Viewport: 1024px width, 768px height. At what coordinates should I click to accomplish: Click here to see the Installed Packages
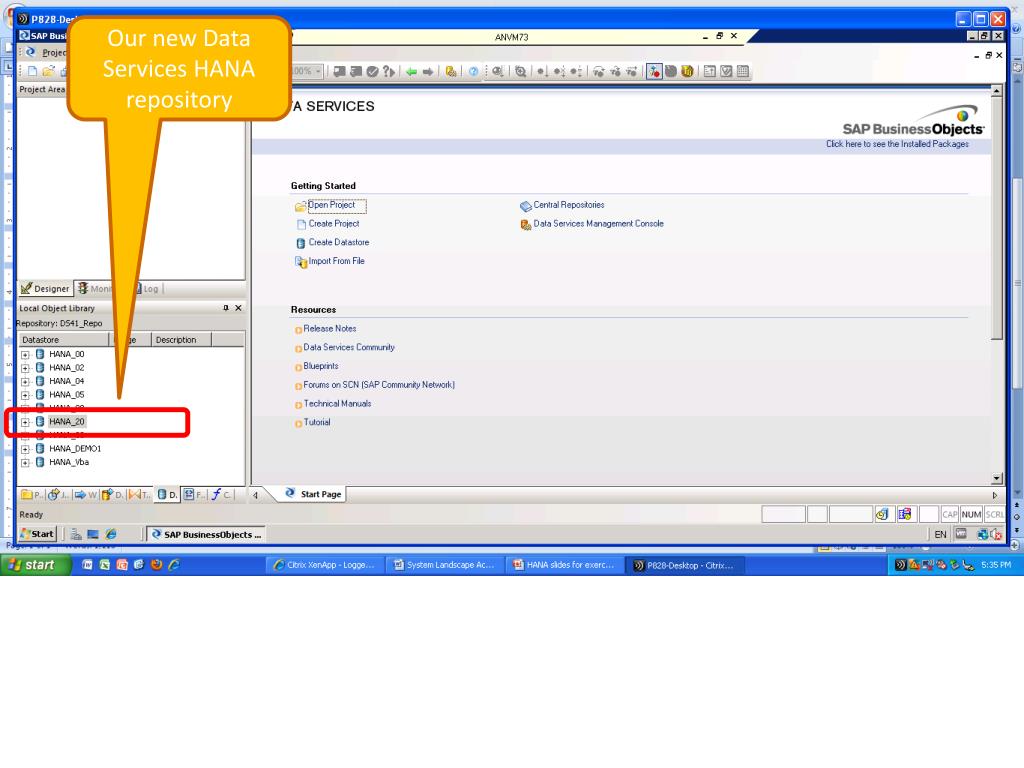point(897,144)
